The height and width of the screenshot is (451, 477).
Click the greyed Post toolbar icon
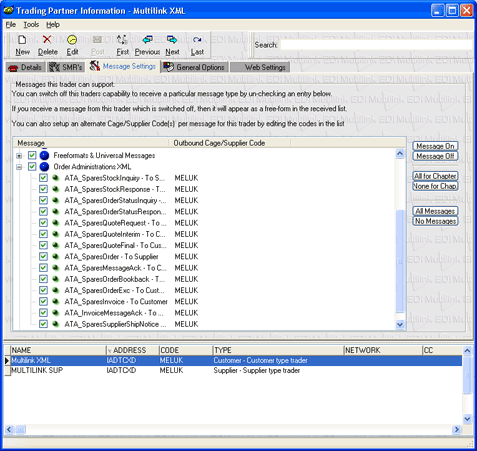[x=97, y=40]
